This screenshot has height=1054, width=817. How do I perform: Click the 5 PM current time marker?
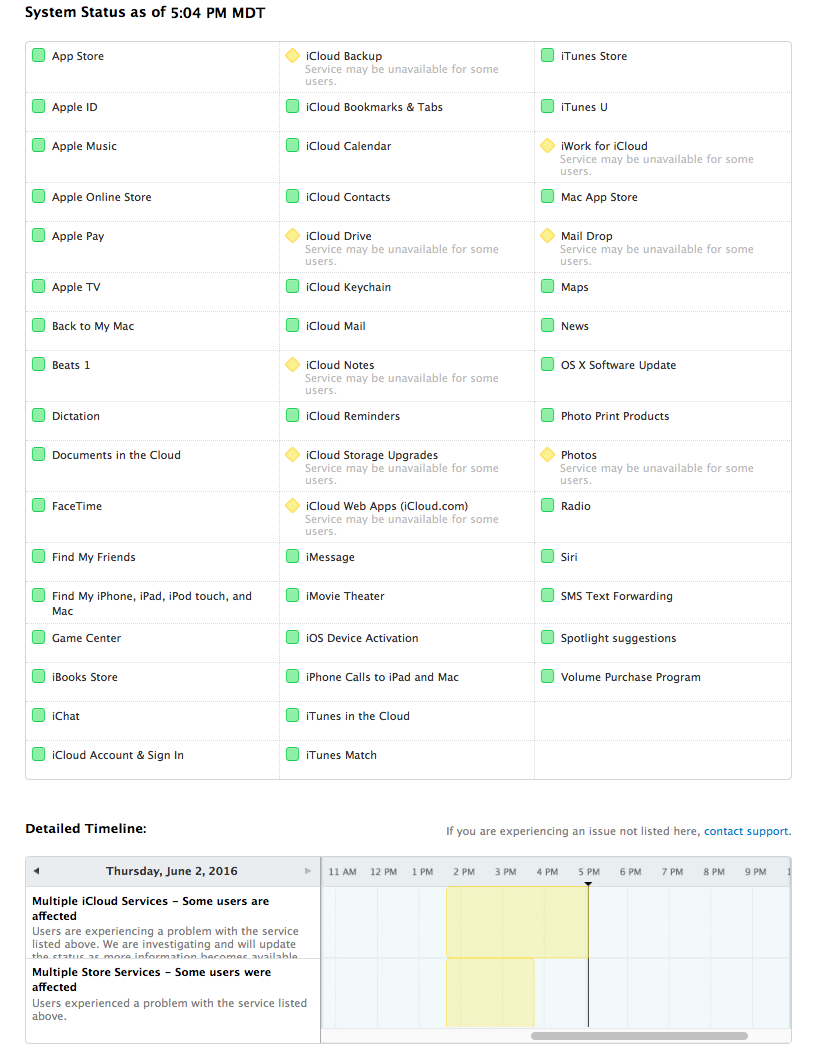[x=588, y=882]
